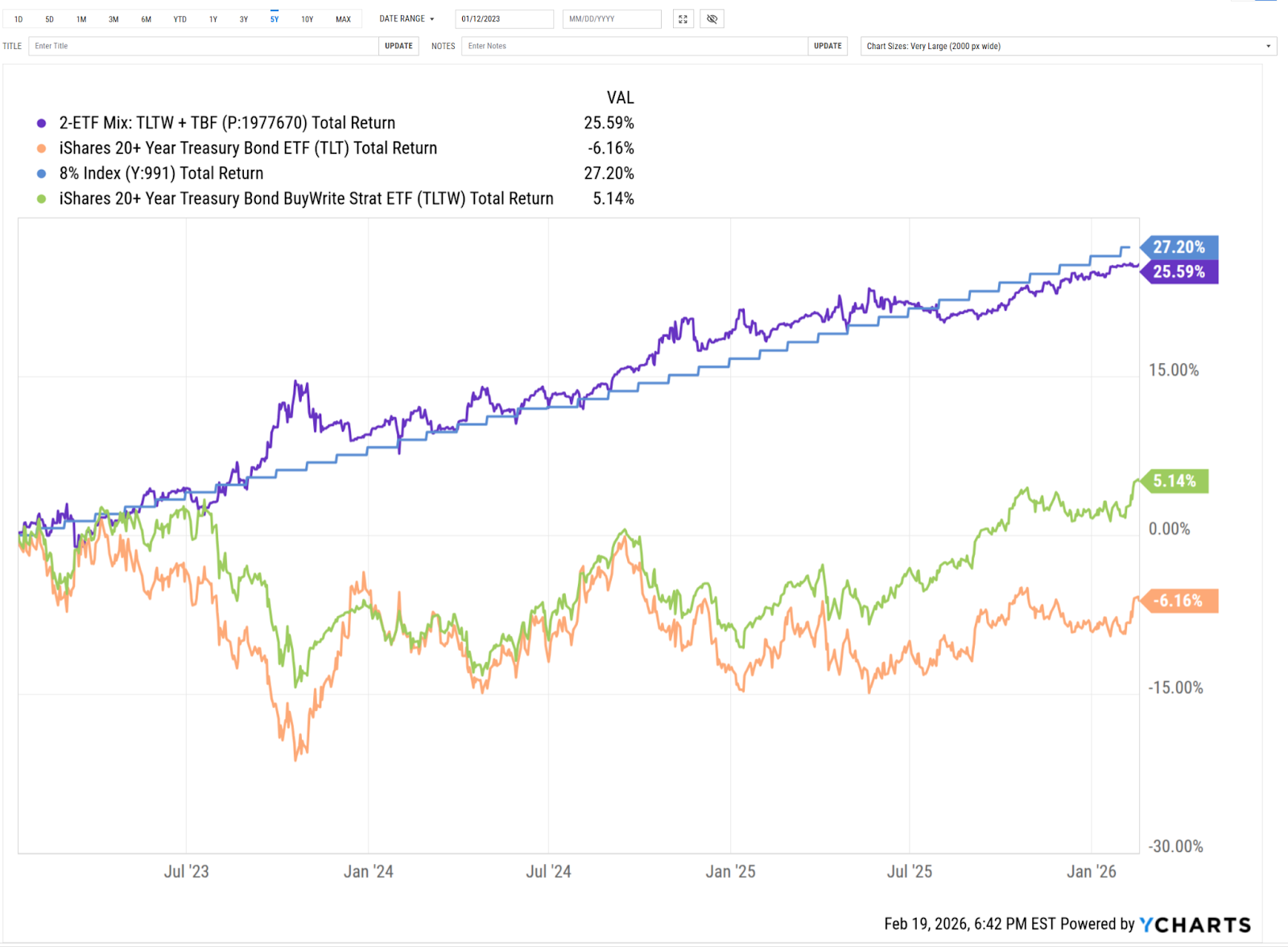The width and height of the screenshot is (1288, 947).
Task: Click the blue 8% Index legend dot
Action: (x=42, y=173)
